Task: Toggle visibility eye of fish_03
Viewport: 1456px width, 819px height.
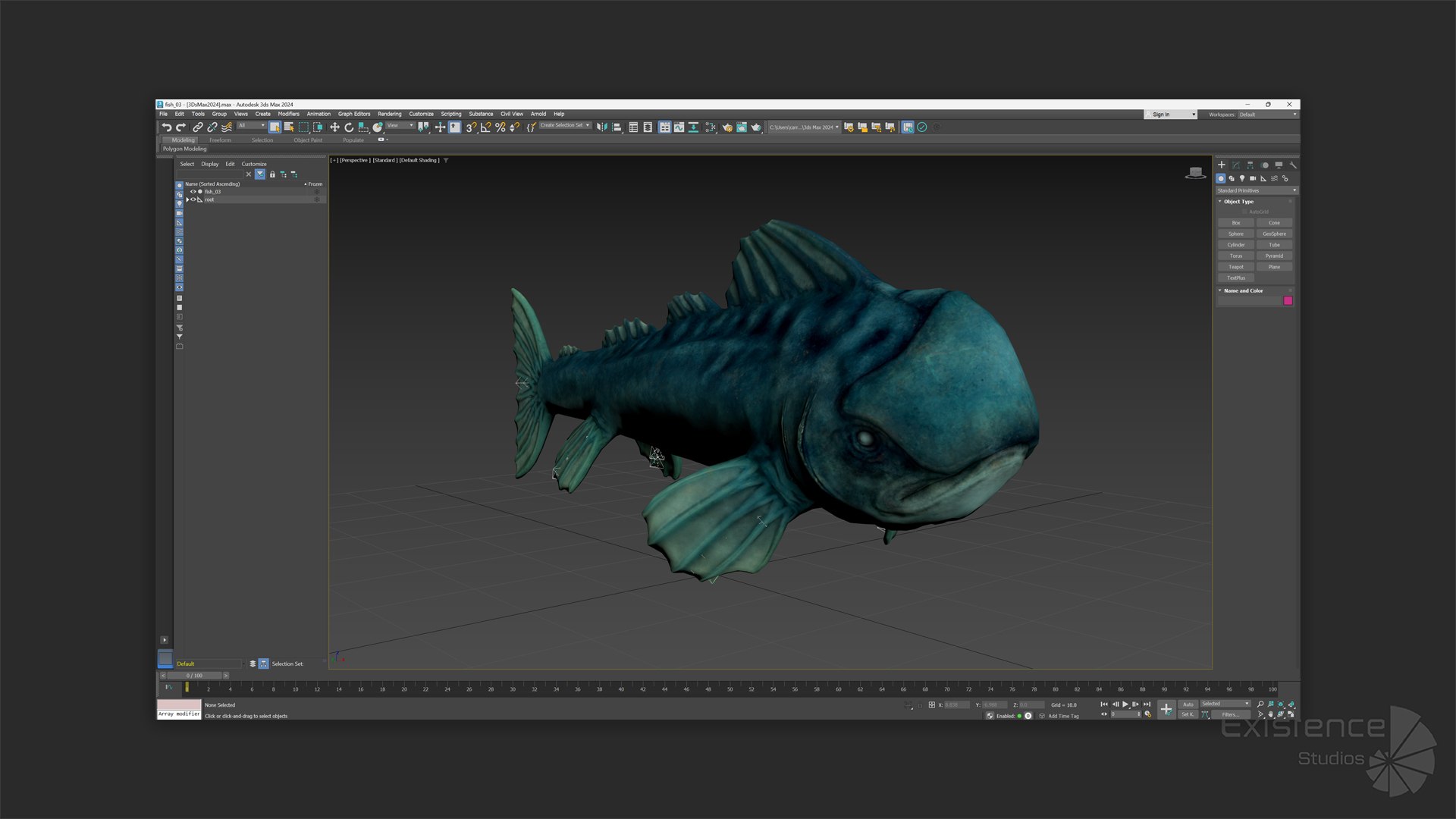Action: click(x=193, y=192)
